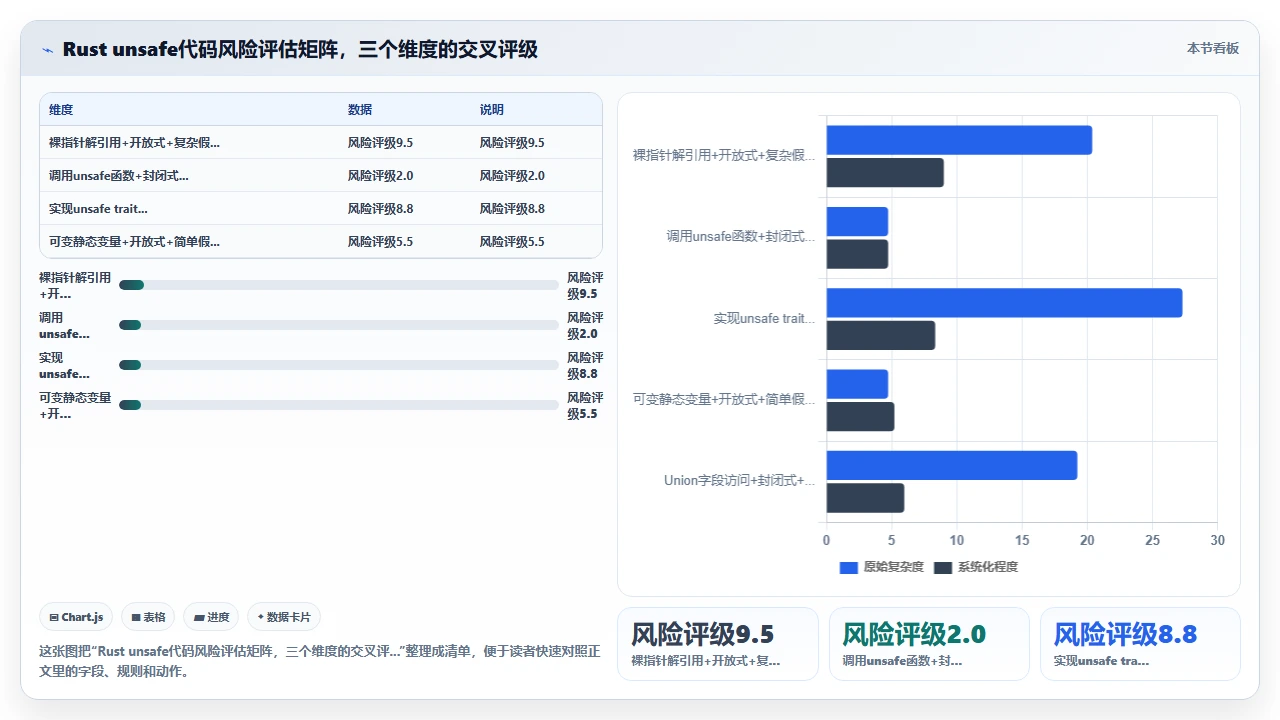Select the 数据卡片 chip
Viewport: 1280px width, 720px height.
(x=284, y=617)
